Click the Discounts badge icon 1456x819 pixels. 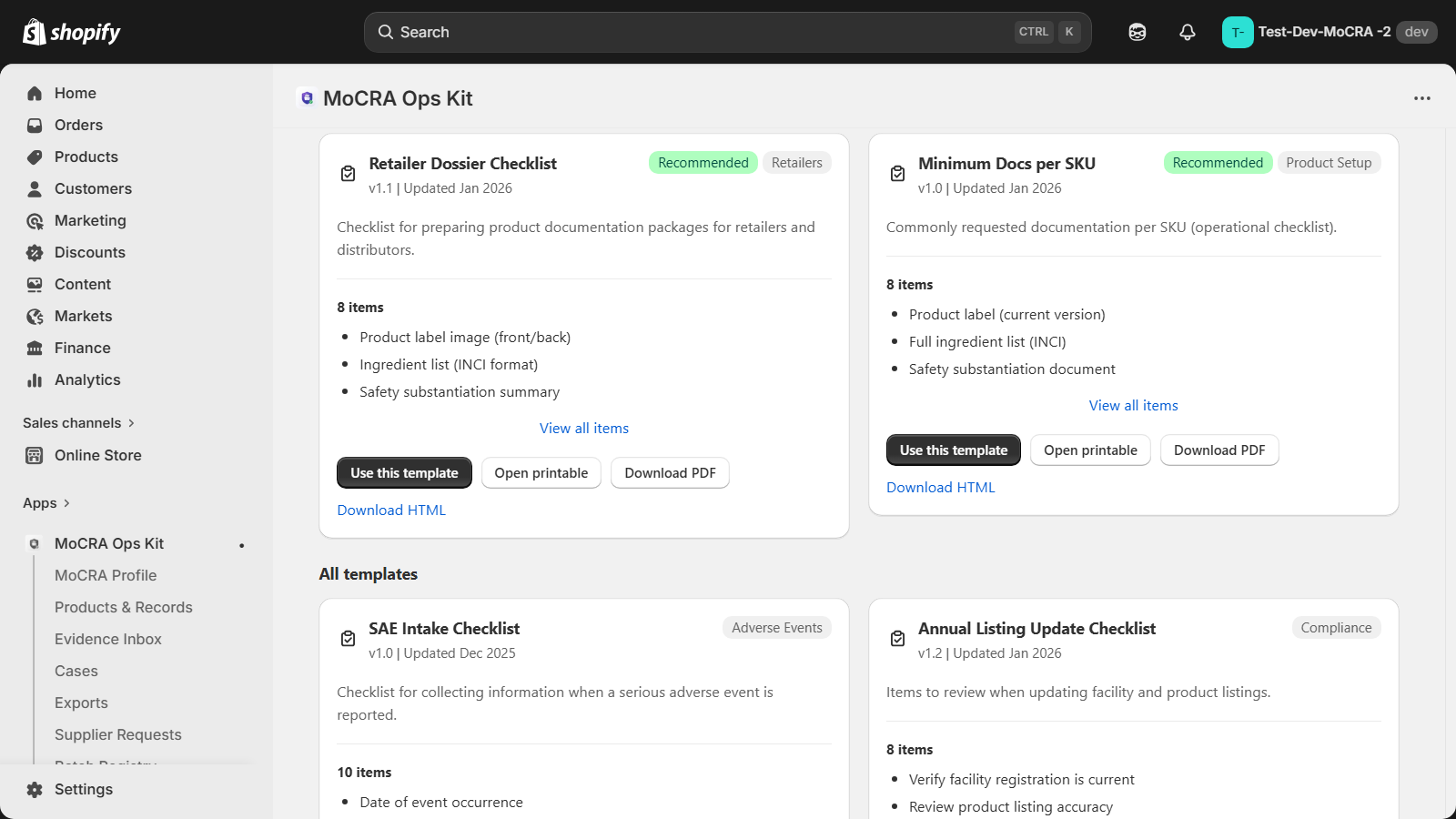35,252
